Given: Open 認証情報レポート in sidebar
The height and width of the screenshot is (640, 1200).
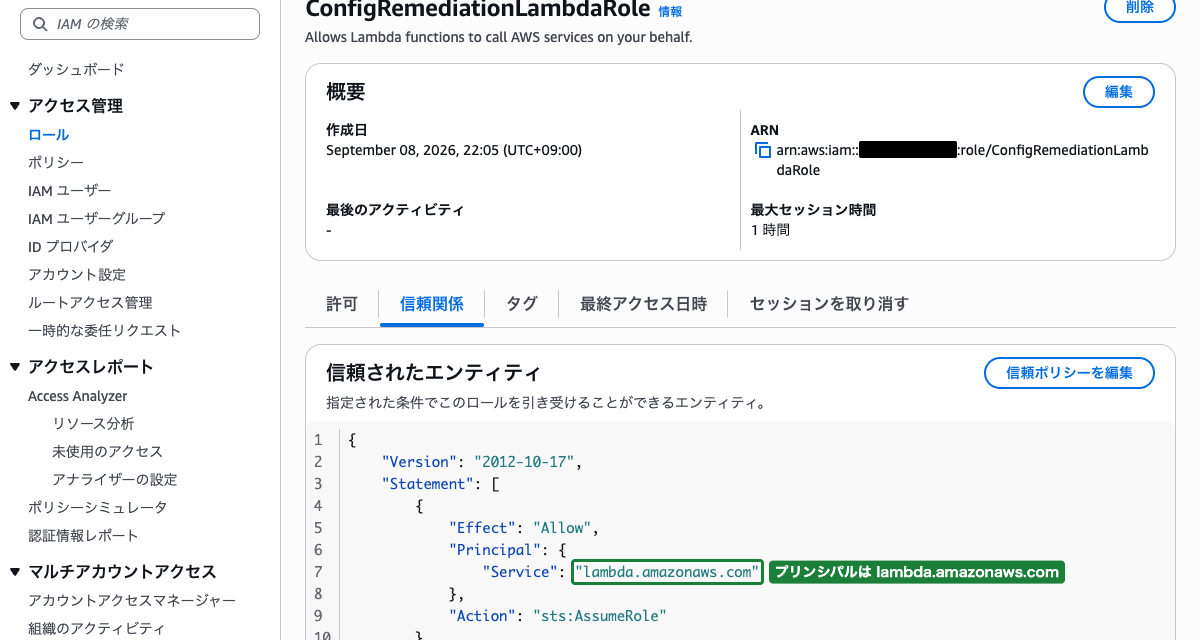Looking at the screenshot, I should coord(84,536).
